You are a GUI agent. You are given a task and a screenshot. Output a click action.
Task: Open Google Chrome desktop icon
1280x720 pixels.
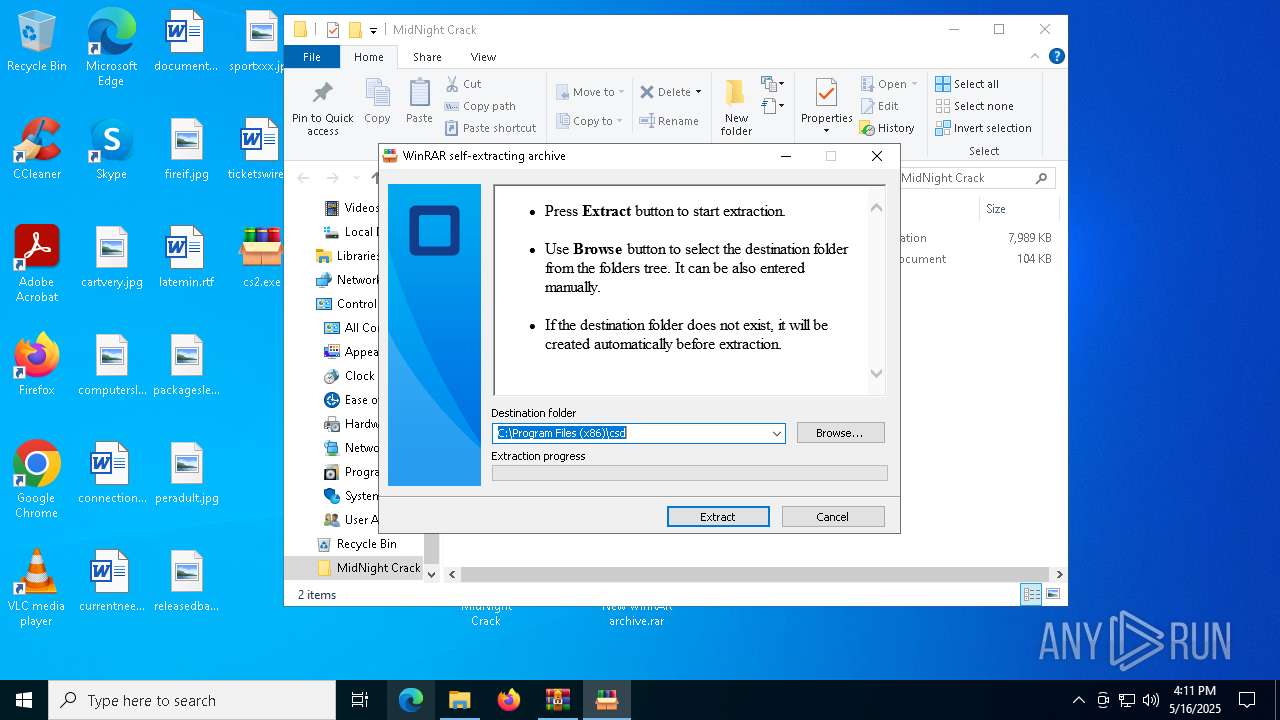37,479
